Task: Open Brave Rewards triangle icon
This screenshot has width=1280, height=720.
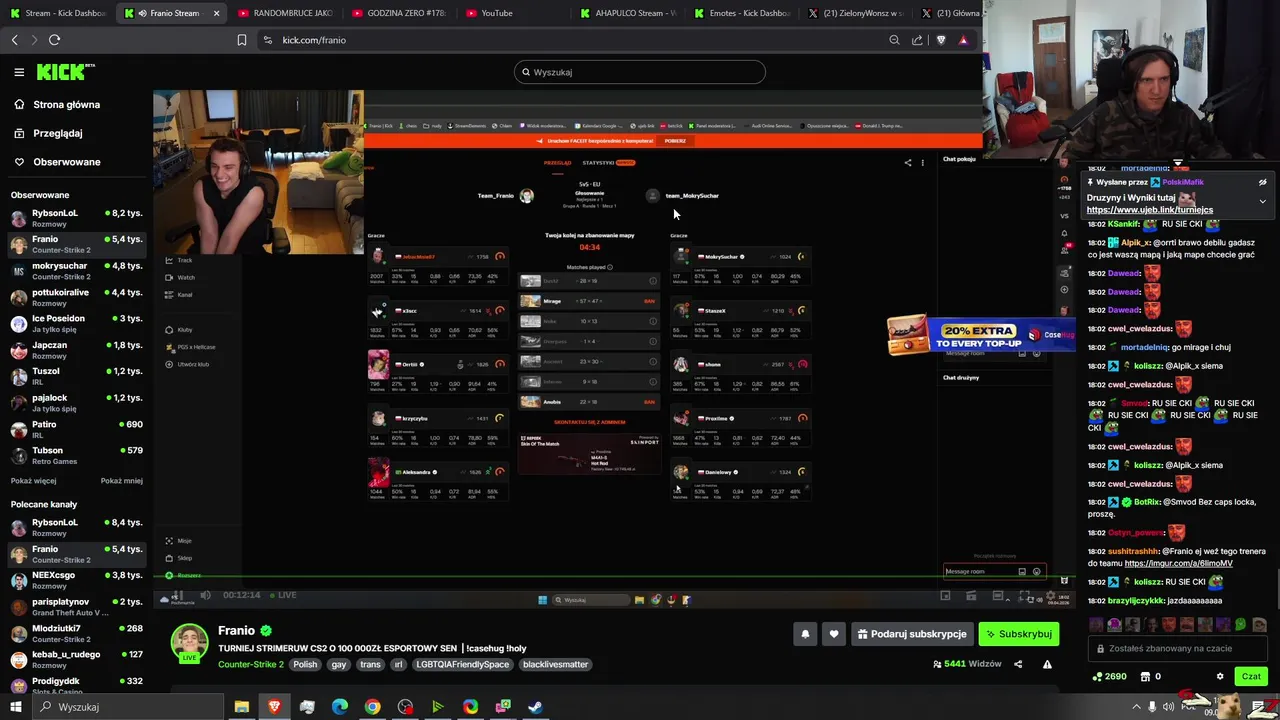Action: 963,40
